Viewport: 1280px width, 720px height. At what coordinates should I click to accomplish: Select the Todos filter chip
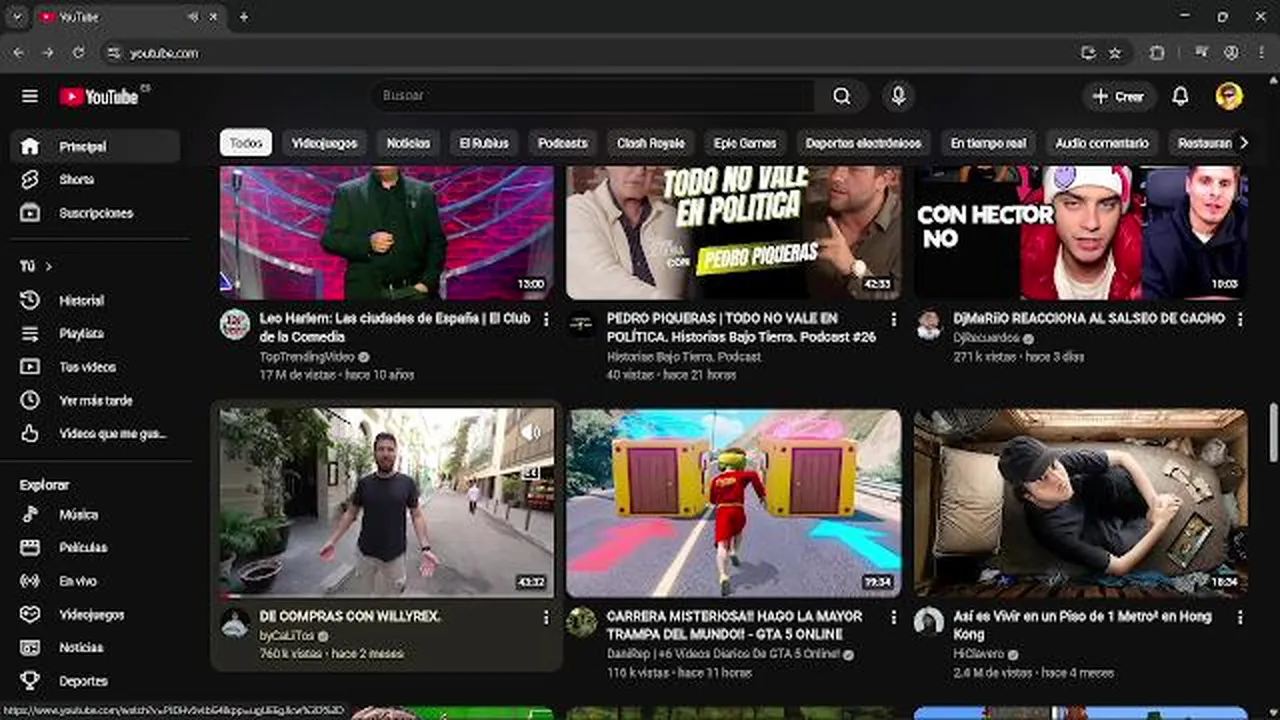(x=246, y=143)
